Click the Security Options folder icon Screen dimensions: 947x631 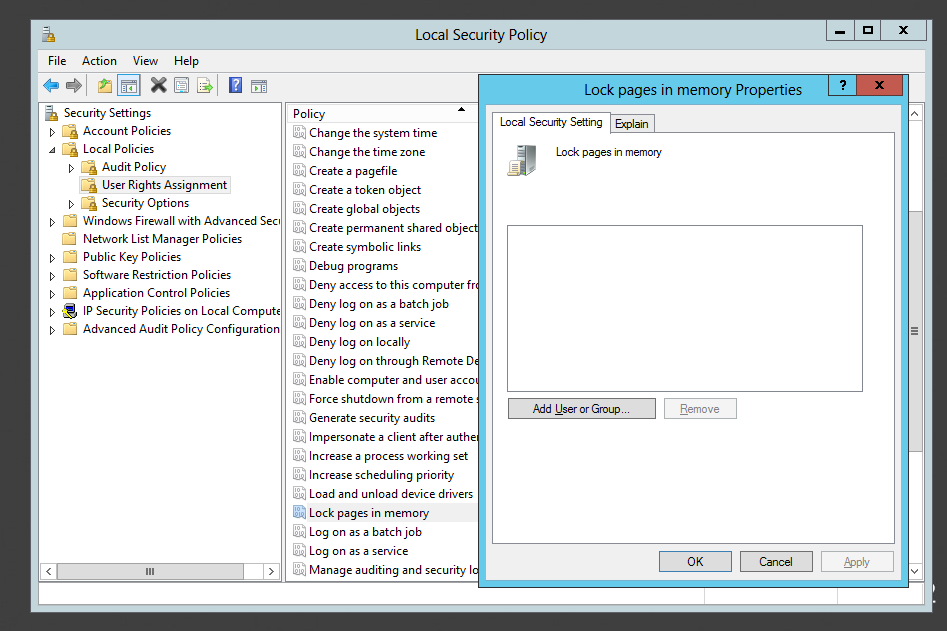[x=89, y=203]
